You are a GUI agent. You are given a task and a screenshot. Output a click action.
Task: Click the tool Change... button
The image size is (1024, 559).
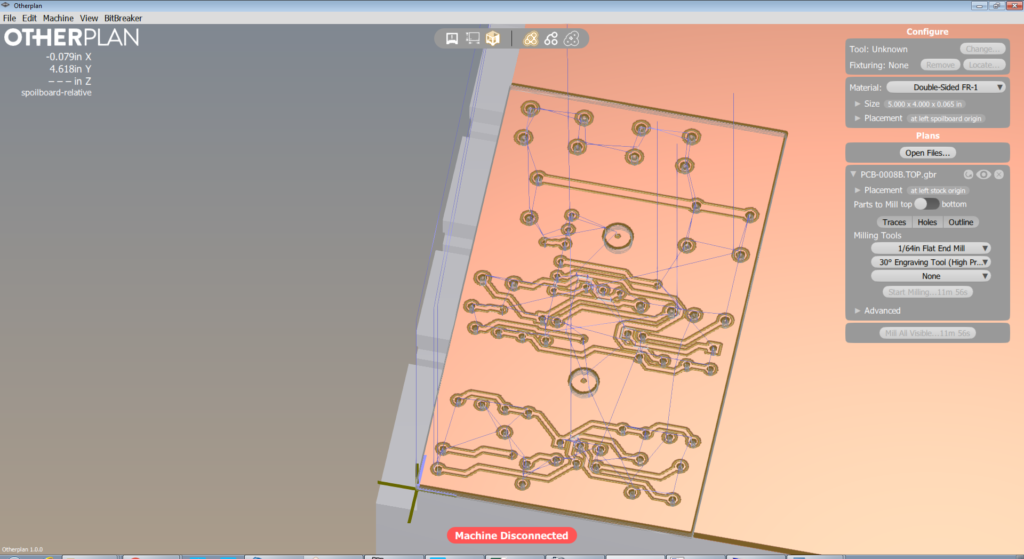pyautogui.click(x=982, y=49)
